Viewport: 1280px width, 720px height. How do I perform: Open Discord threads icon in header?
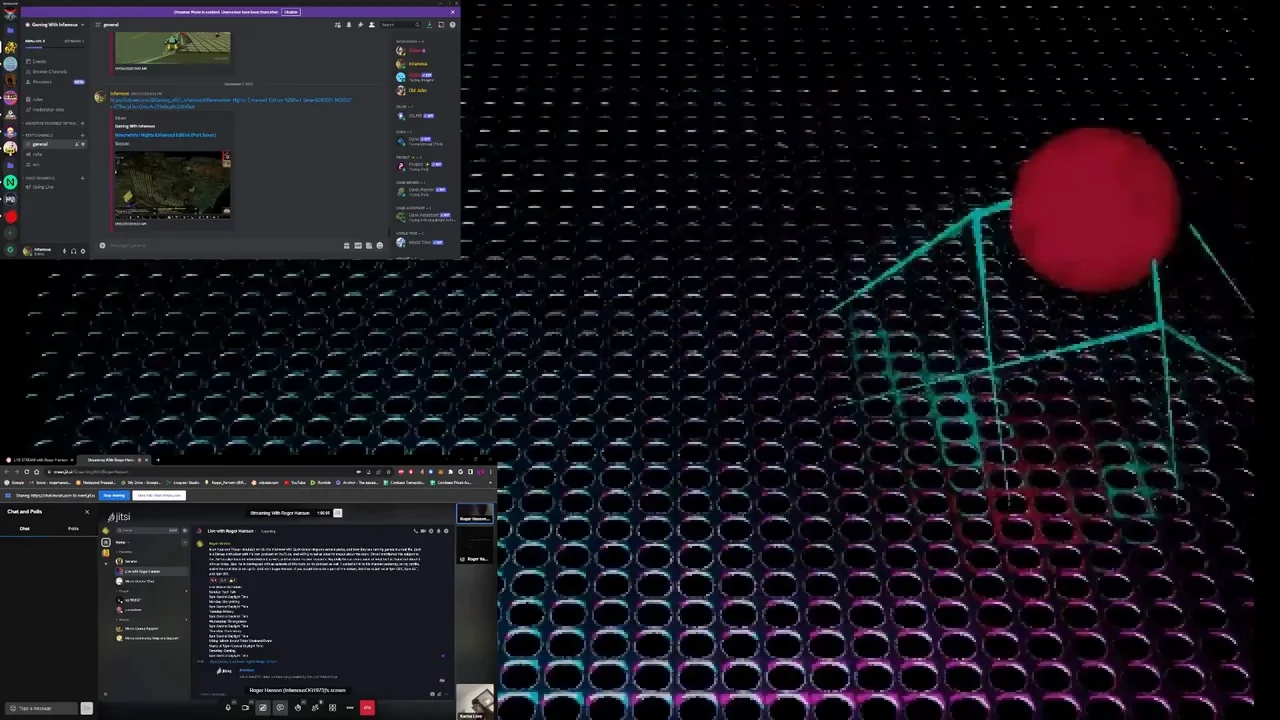click(338, 25)
